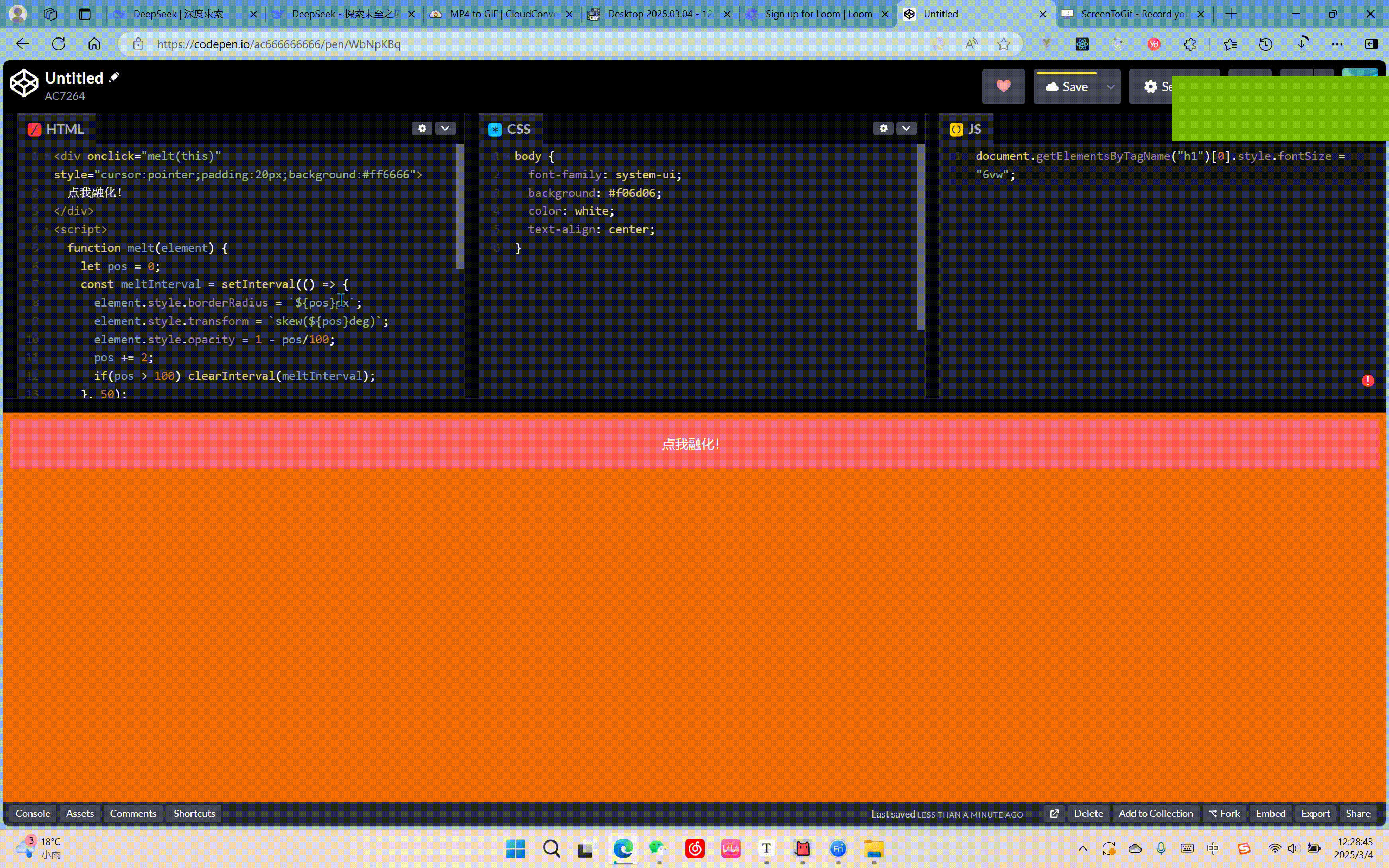Click the error alert badge near the JS panel
This screenshot has height=868, width=1389.
tap(1367, 381)
